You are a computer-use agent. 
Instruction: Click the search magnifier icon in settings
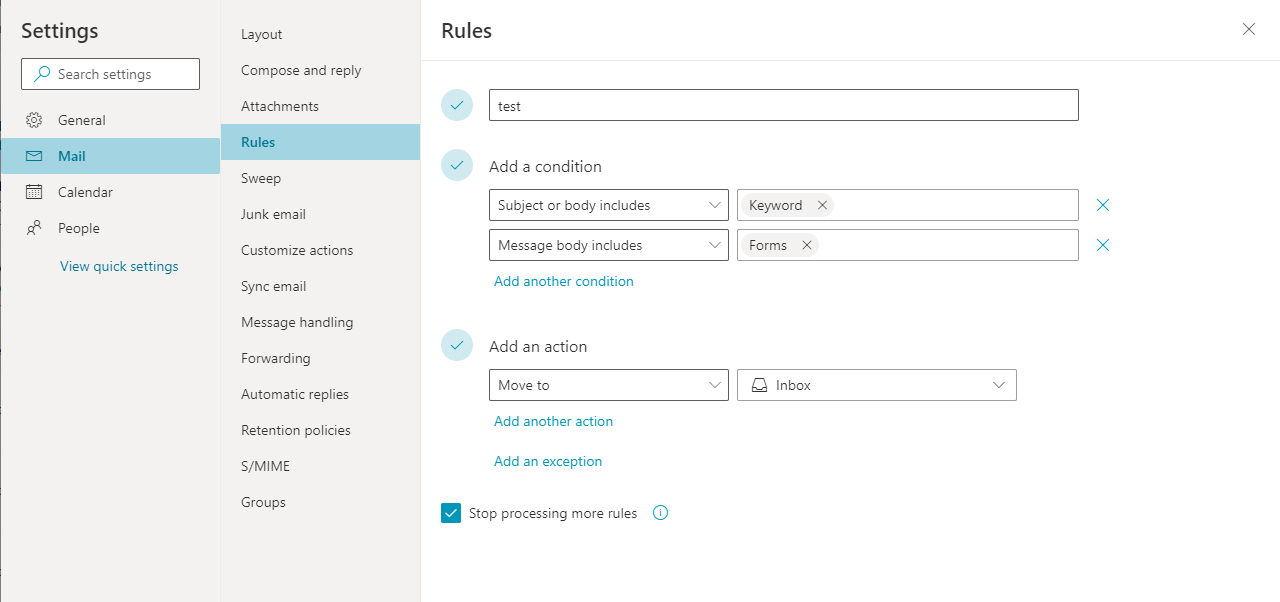click(x=42, y=74)
